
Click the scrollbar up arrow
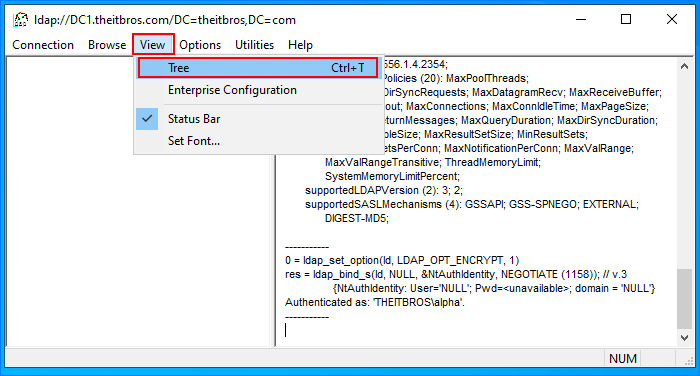pyautogui.click(x=684, y=67)
